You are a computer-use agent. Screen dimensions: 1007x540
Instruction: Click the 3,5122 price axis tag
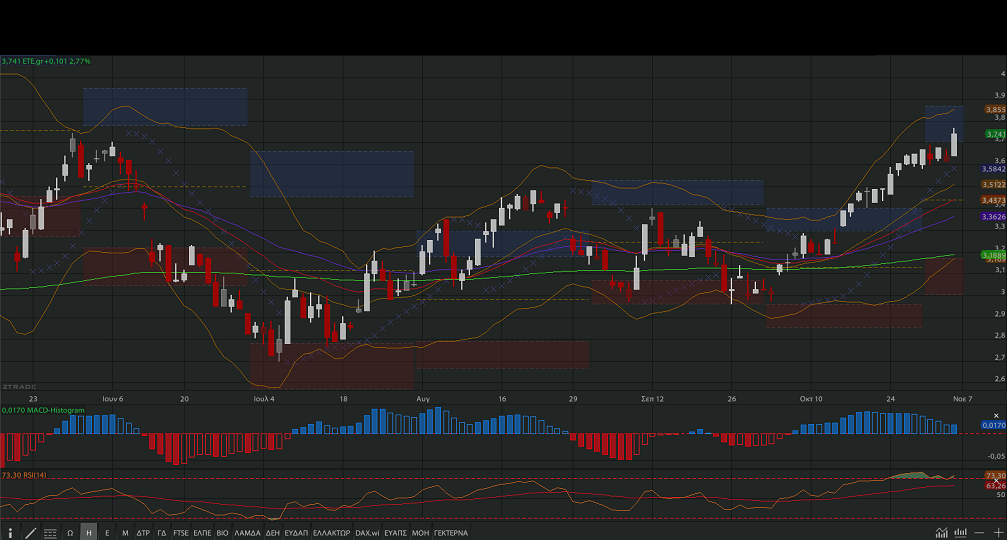(x=994, y=184)
